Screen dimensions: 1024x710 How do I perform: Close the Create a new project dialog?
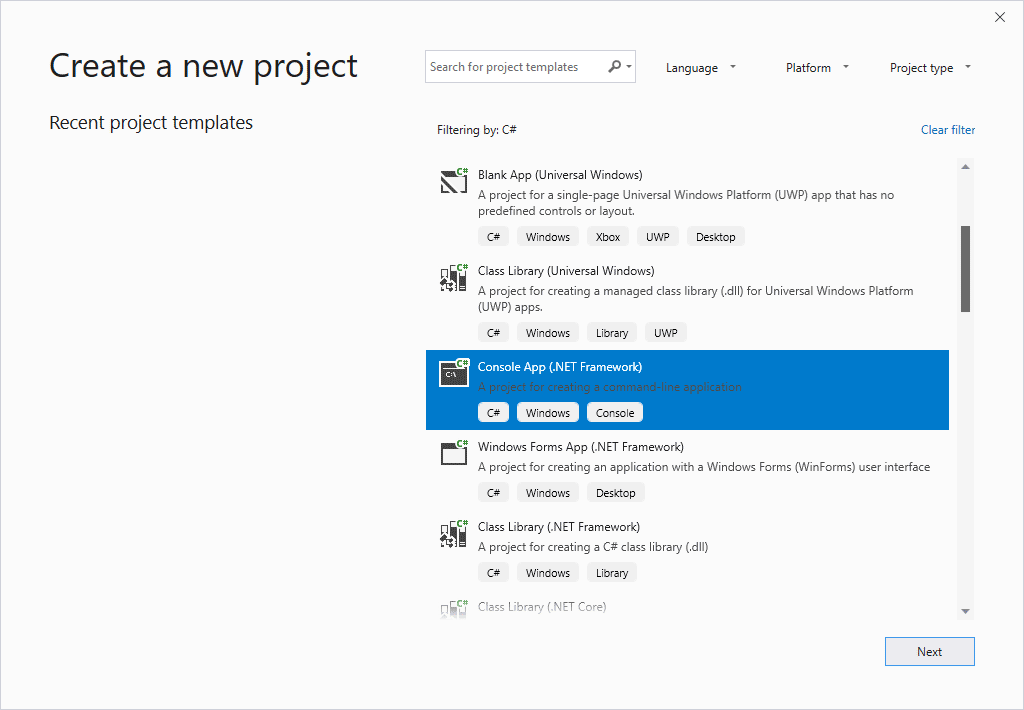pyautogui.click(x=999, y=17)
